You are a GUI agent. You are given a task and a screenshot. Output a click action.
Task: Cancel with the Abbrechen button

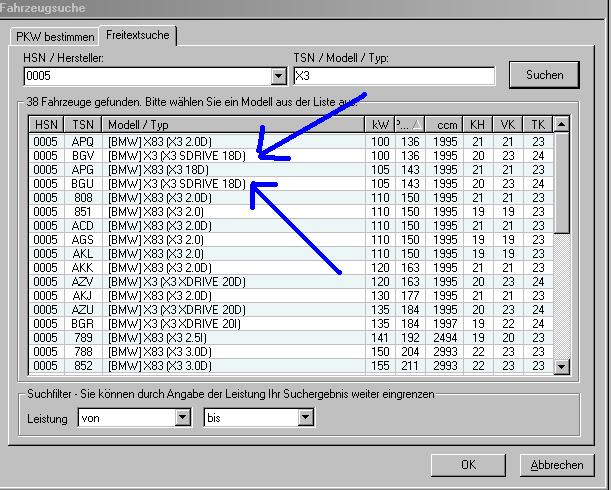point(556,465)
